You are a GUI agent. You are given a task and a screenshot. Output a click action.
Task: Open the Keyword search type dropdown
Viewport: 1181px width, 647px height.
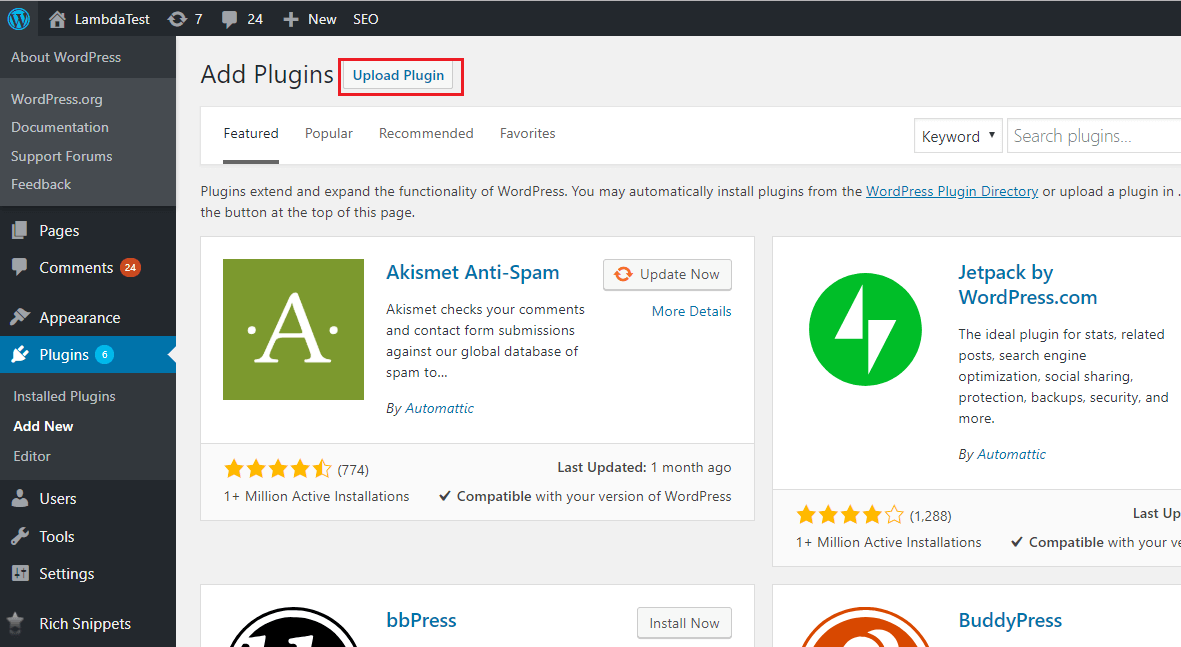coord(957,135)
